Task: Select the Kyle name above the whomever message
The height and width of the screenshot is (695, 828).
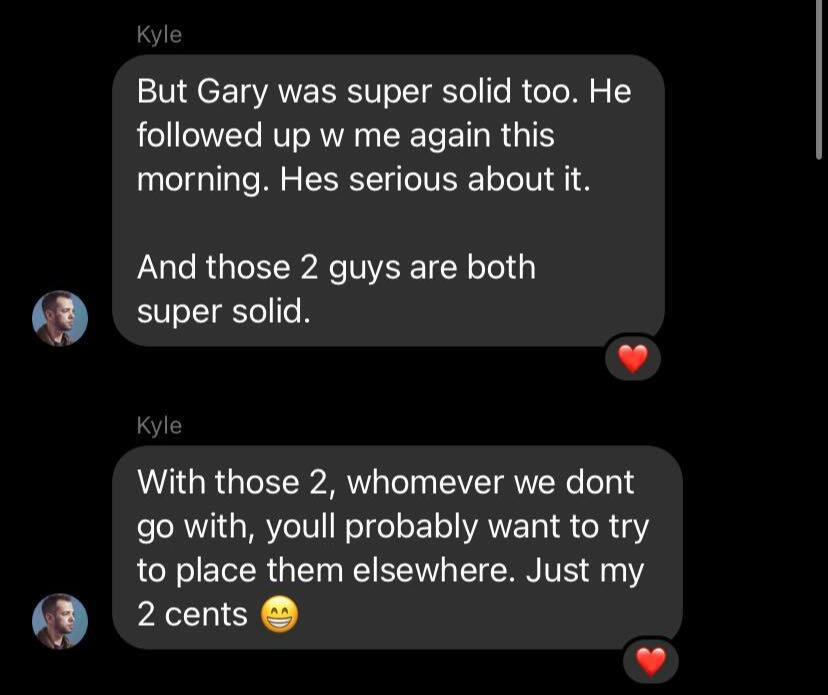Action: (159, 426)
